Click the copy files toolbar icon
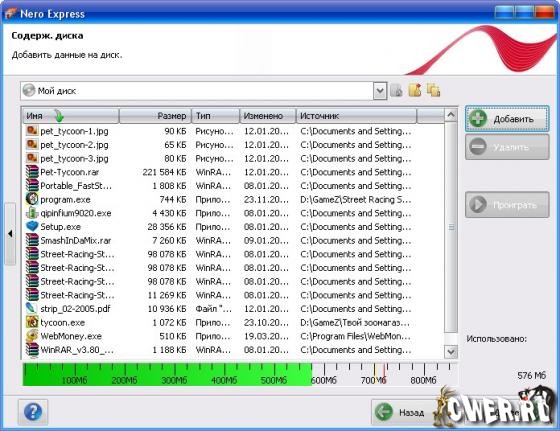This screenshot has height=431, width=560. pyautogui.click(x=433, y=90)
